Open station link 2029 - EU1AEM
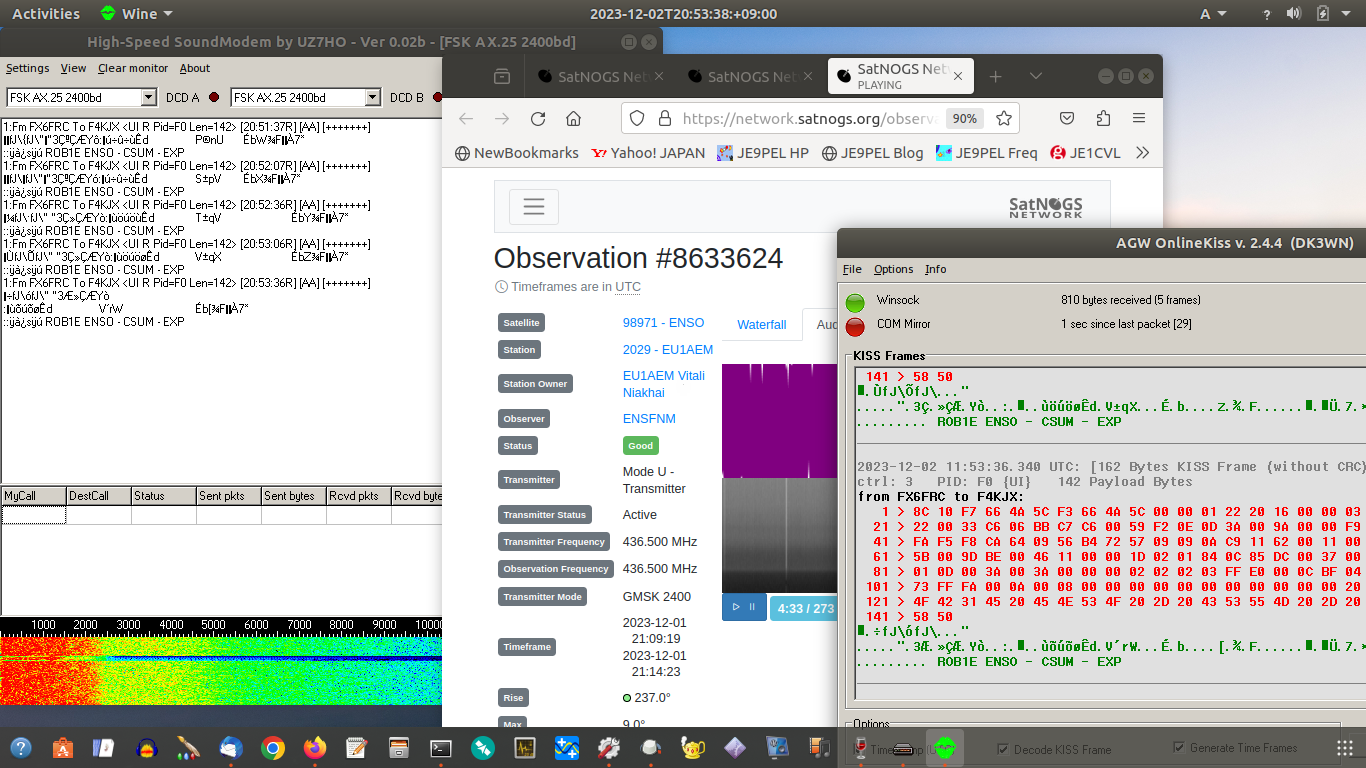The height and width of the screenshot is (768, 1366). (x=668, y=349)
